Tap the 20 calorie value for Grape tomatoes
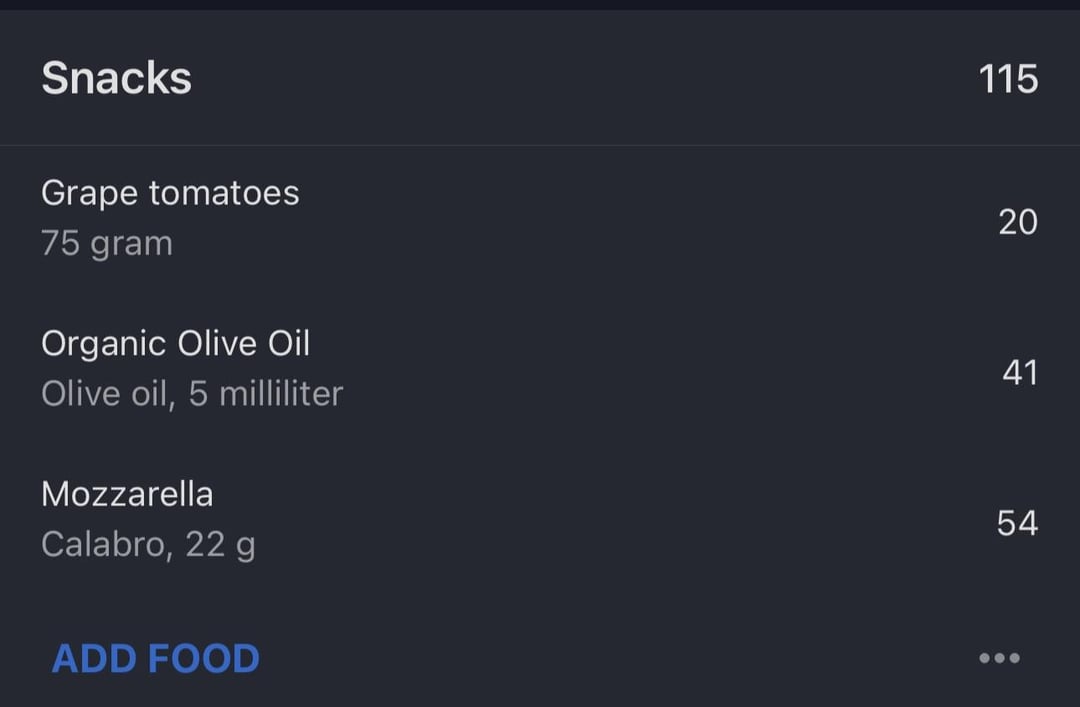This screenshot has width=1080, height=707. pyautogui.click(x=1017, y=222)
